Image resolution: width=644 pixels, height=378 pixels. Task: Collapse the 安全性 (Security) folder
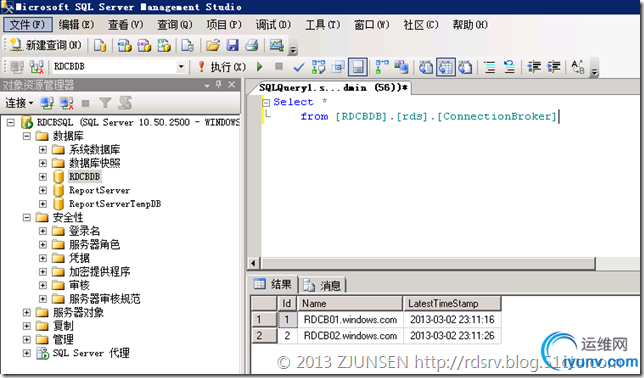coord(27,217)
